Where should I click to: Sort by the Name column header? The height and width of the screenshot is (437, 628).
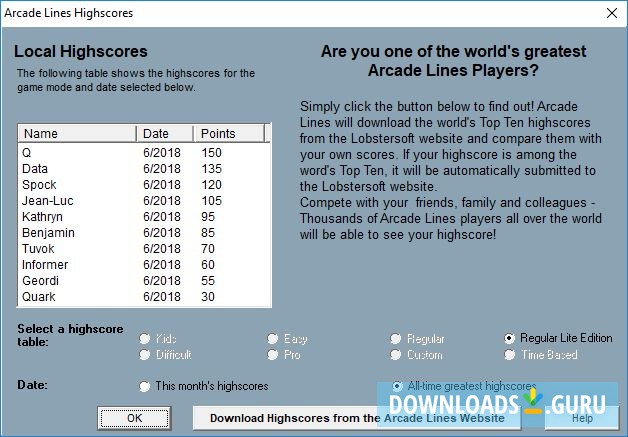[77, 133]
